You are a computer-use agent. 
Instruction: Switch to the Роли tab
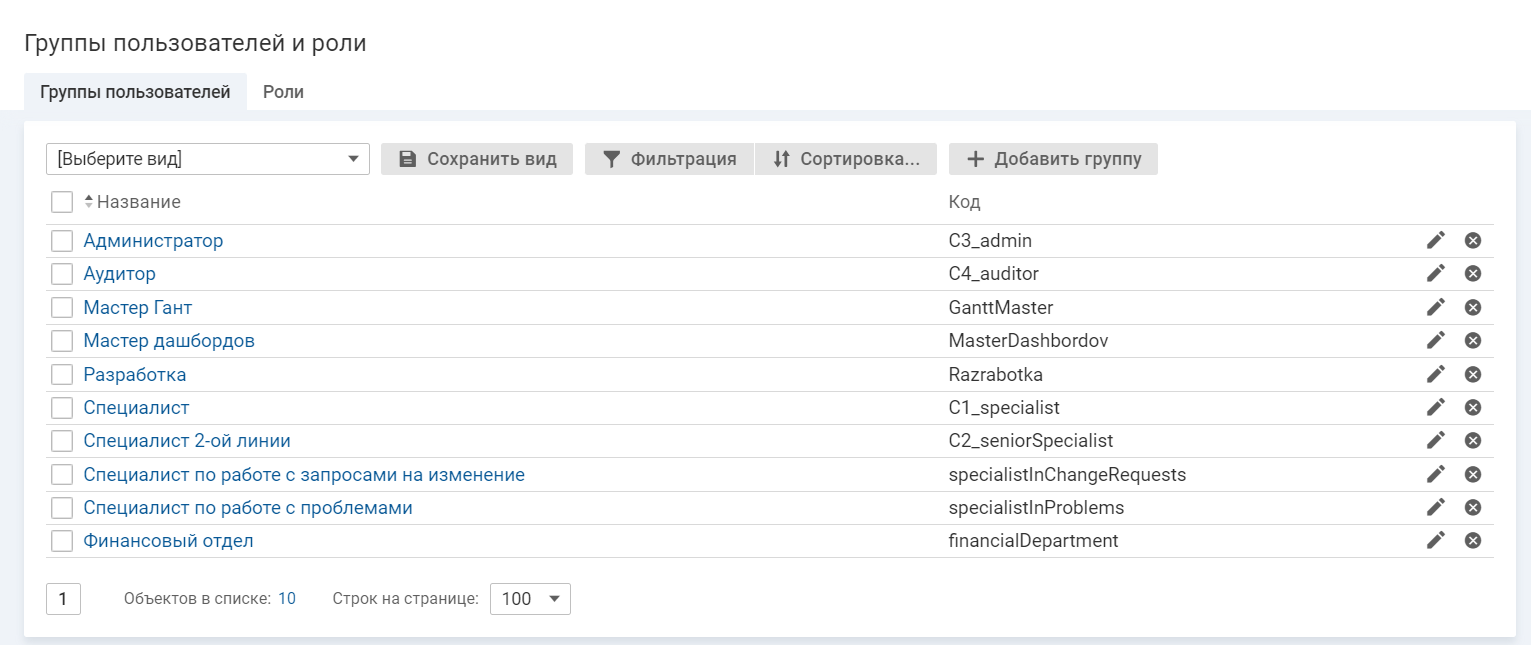pyautogui.click(x=283, y=92)
